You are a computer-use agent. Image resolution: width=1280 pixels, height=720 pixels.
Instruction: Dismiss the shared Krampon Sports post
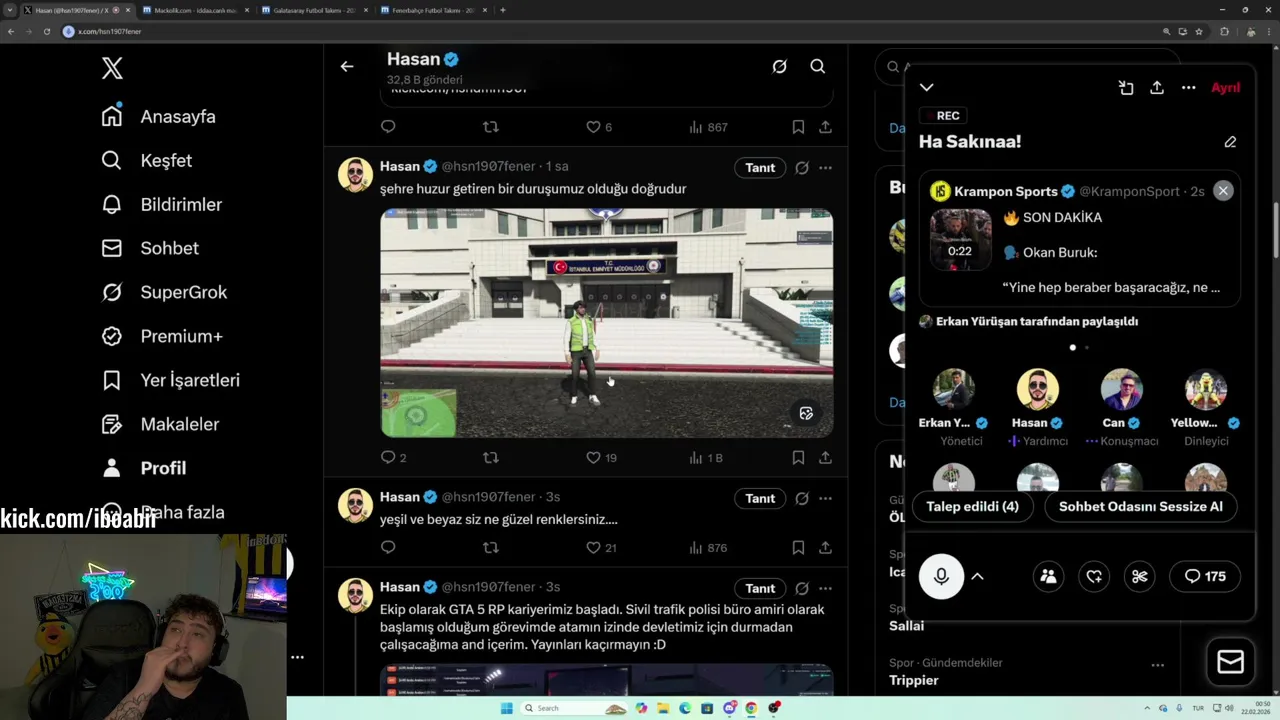click(1223, 191)
